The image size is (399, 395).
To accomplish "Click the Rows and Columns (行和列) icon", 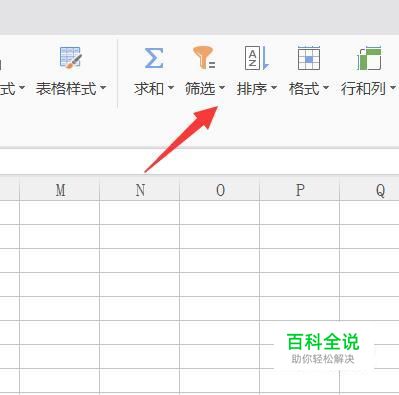I will (369, 58).
